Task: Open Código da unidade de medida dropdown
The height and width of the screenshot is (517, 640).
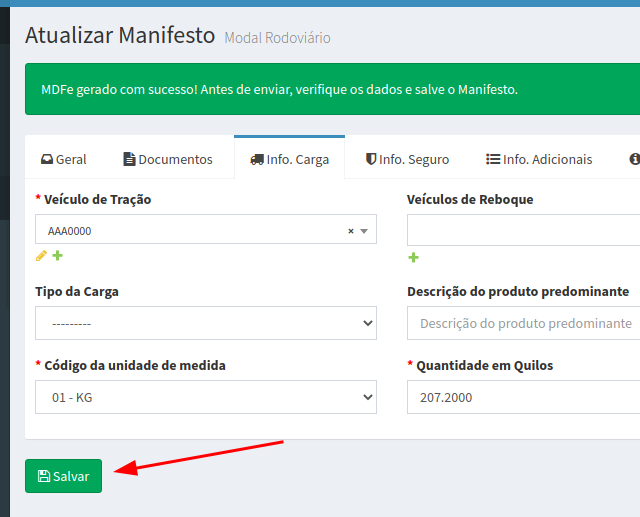Action: 206,397
